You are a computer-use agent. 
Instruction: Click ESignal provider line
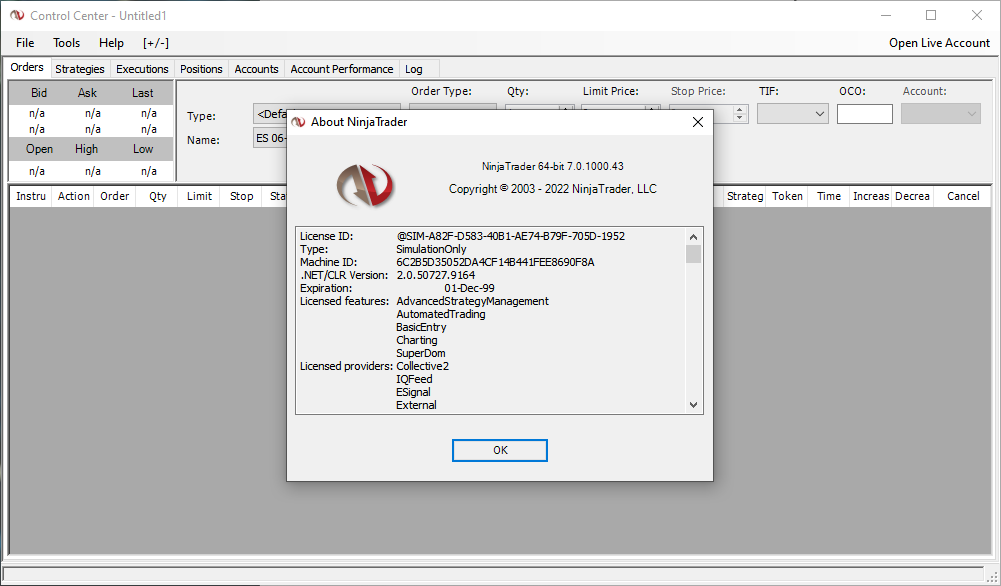[x=413, y=392]
